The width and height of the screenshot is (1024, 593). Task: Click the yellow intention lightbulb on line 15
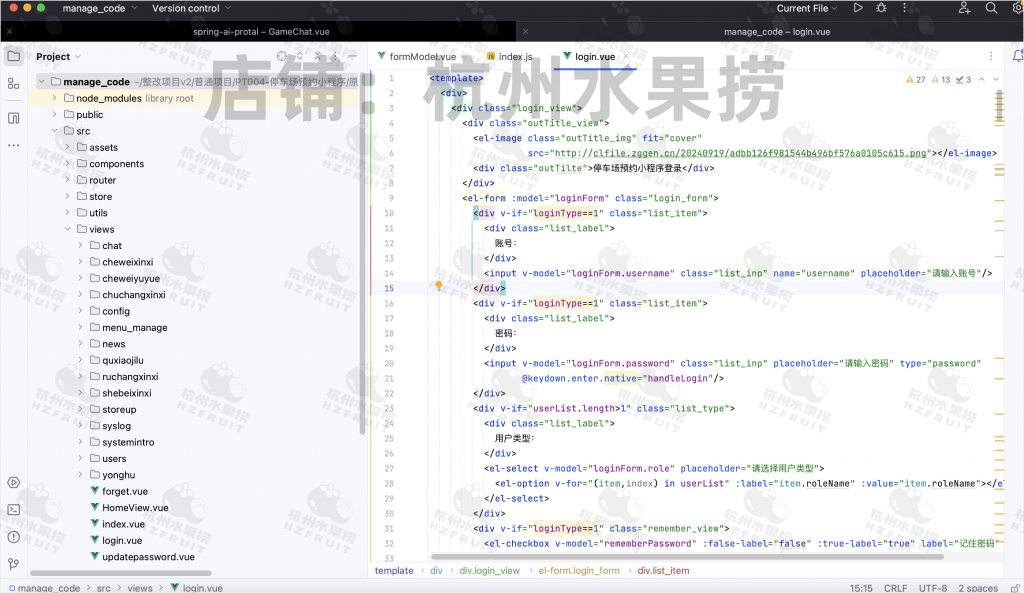point(438,286)
